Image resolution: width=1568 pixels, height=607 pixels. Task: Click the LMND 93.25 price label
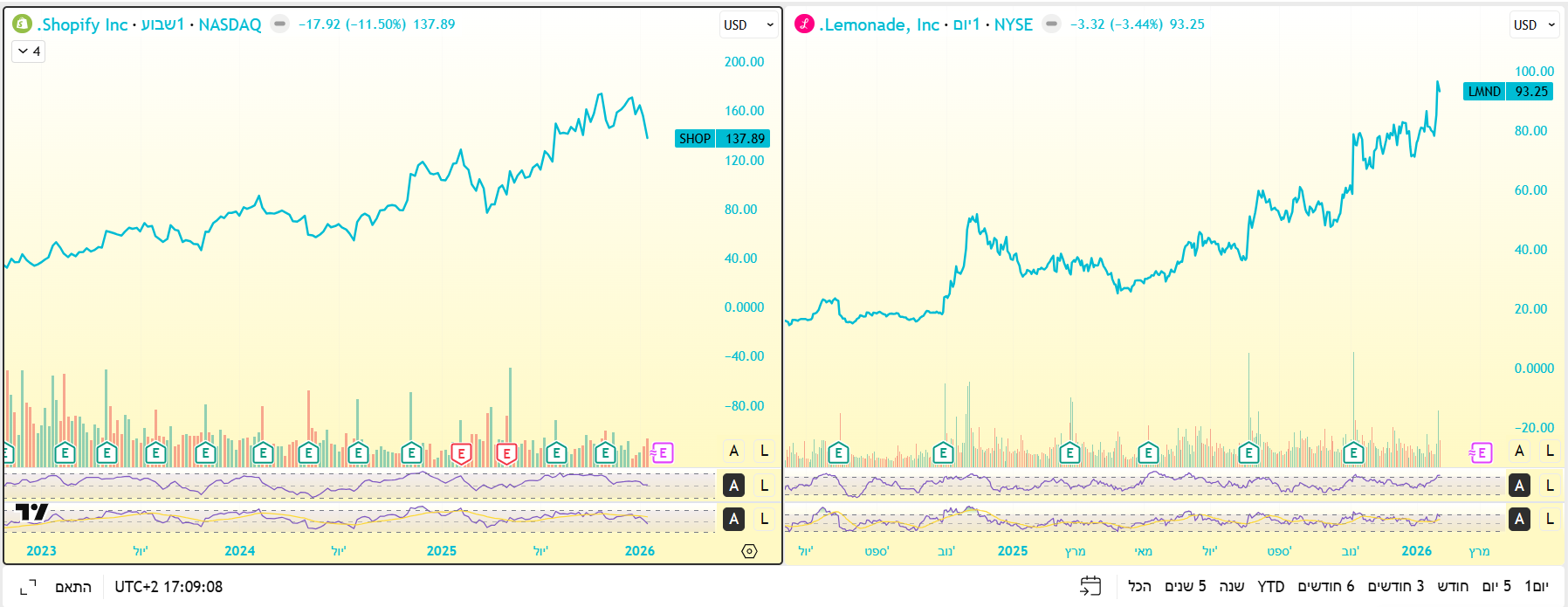(1508, 91)
